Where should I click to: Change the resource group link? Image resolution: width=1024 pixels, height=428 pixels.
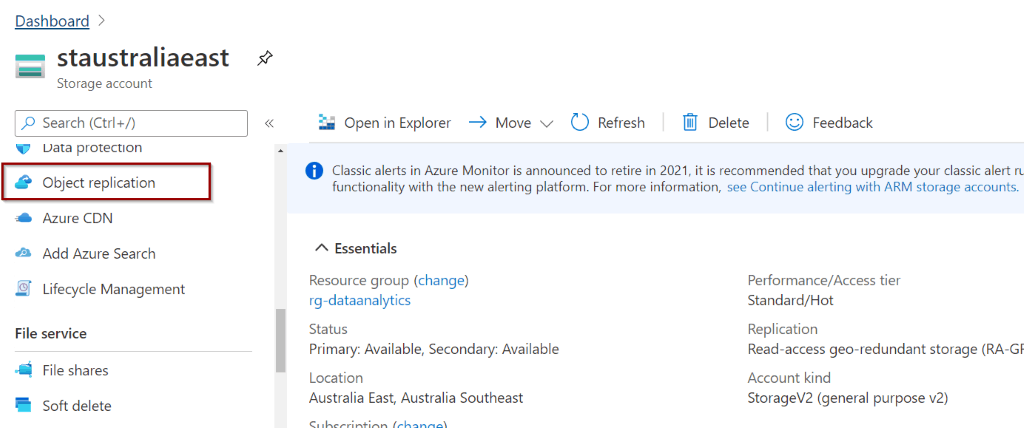(441, 280)
